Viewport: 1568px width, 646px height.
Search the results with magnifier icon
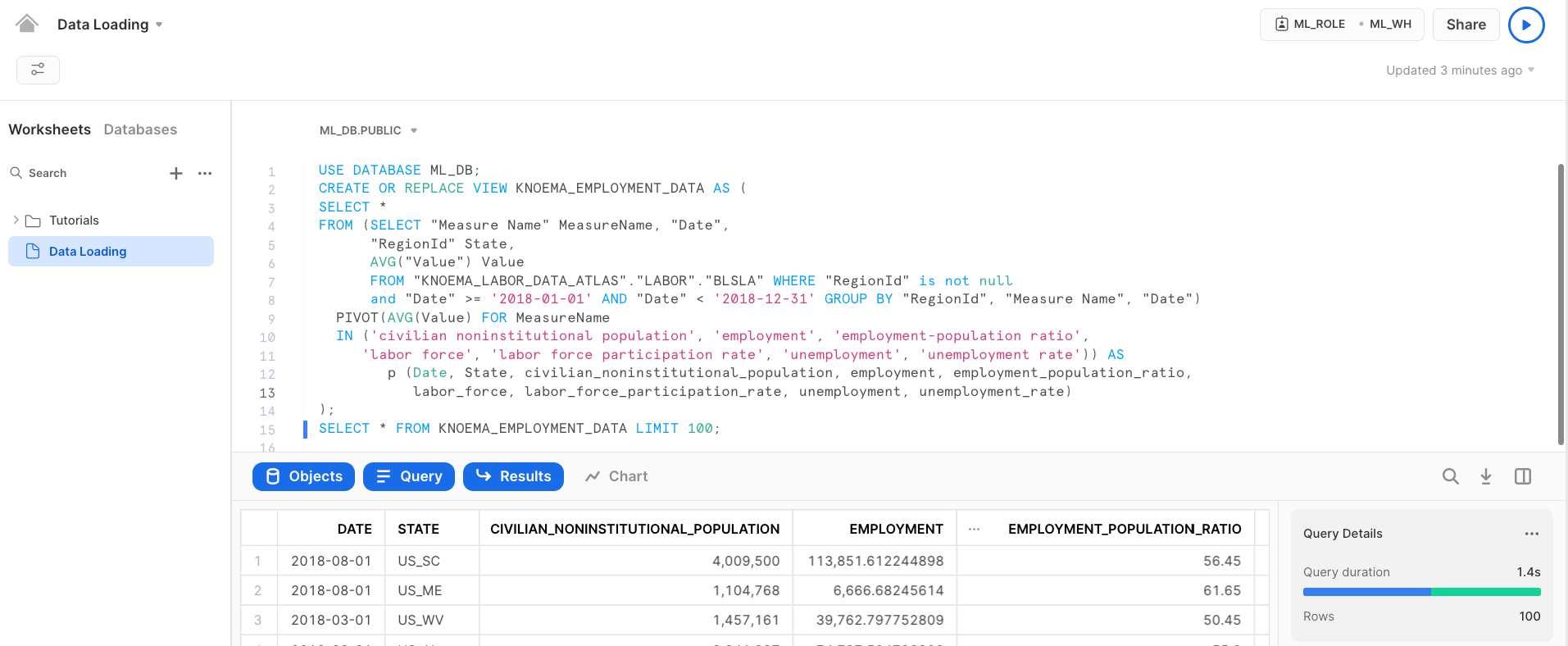(x=1450, y=476)
